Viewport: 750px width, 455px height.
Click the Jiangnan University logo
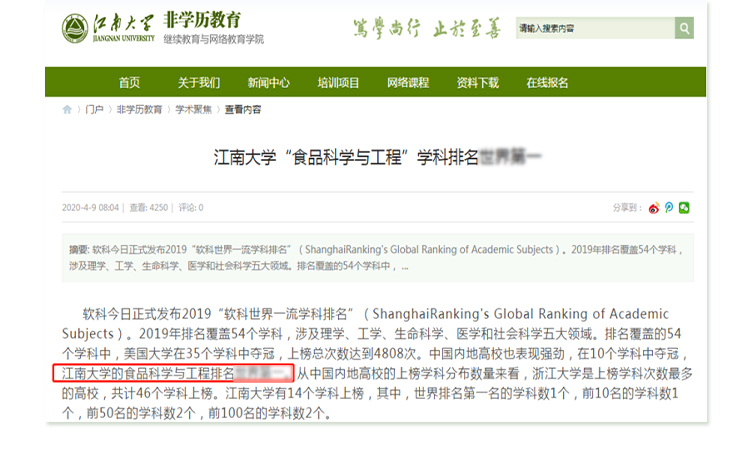point(108,29)
